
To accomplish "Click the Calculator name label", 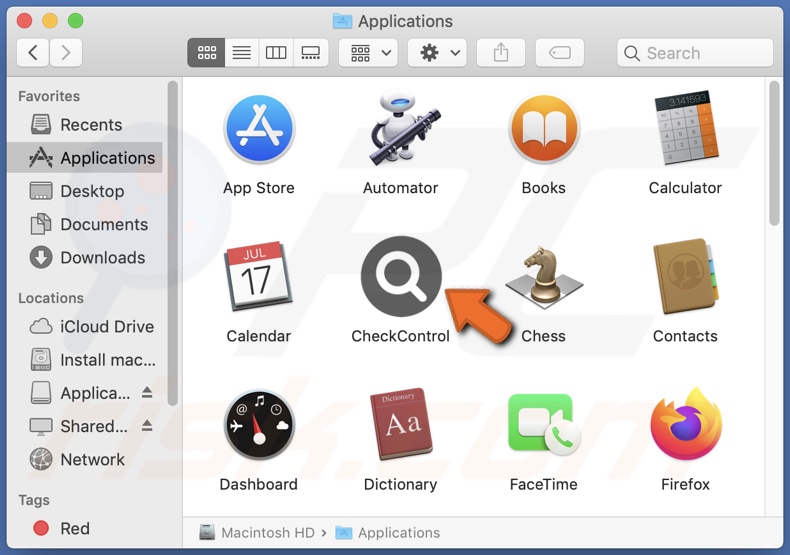I will 685,188.
